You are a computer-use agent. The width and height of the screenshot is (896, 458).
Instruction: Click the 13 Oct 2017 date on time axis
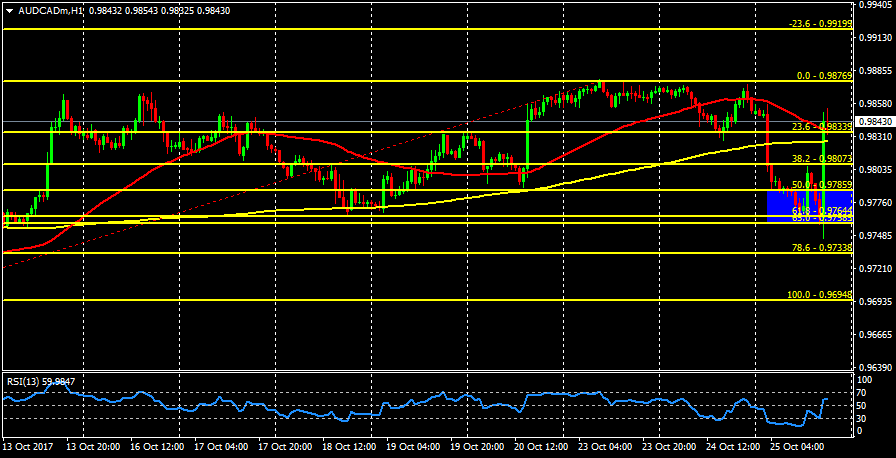point(28,446)
